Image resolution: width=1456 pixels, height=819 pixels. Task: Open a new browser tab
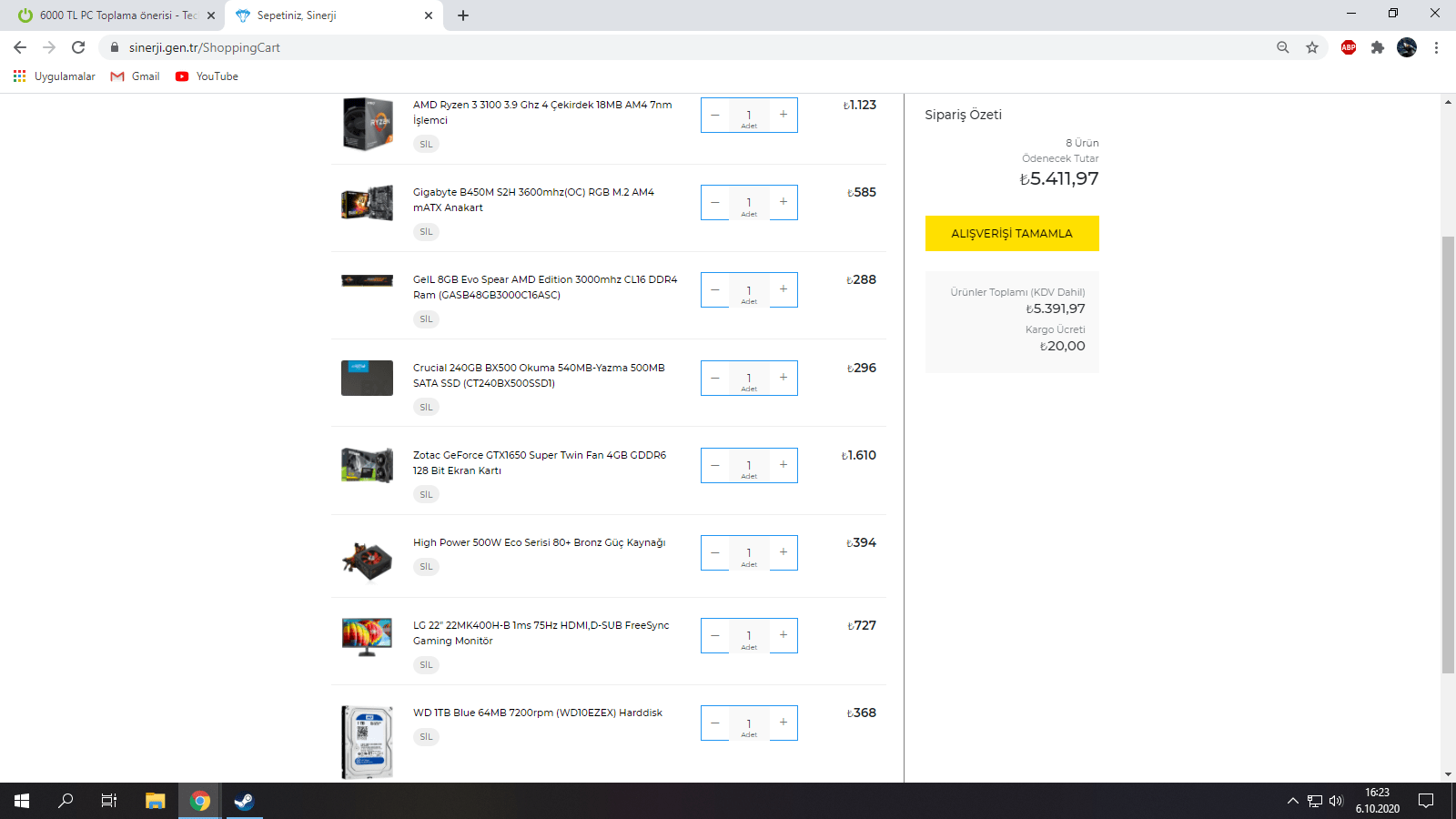coord(463,15)
